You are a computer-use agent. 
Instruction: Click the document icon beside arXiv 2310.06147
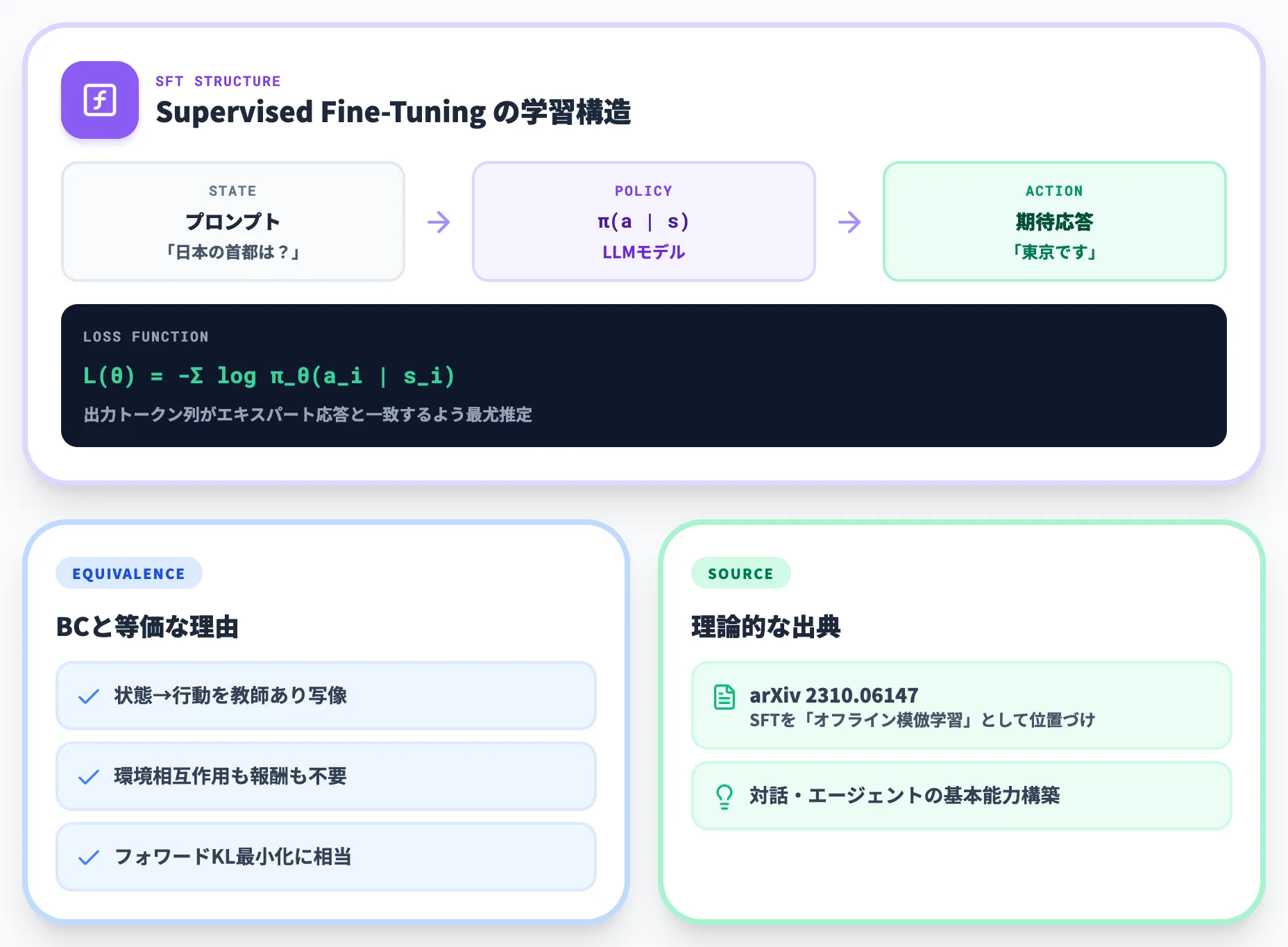pos(724,697)
